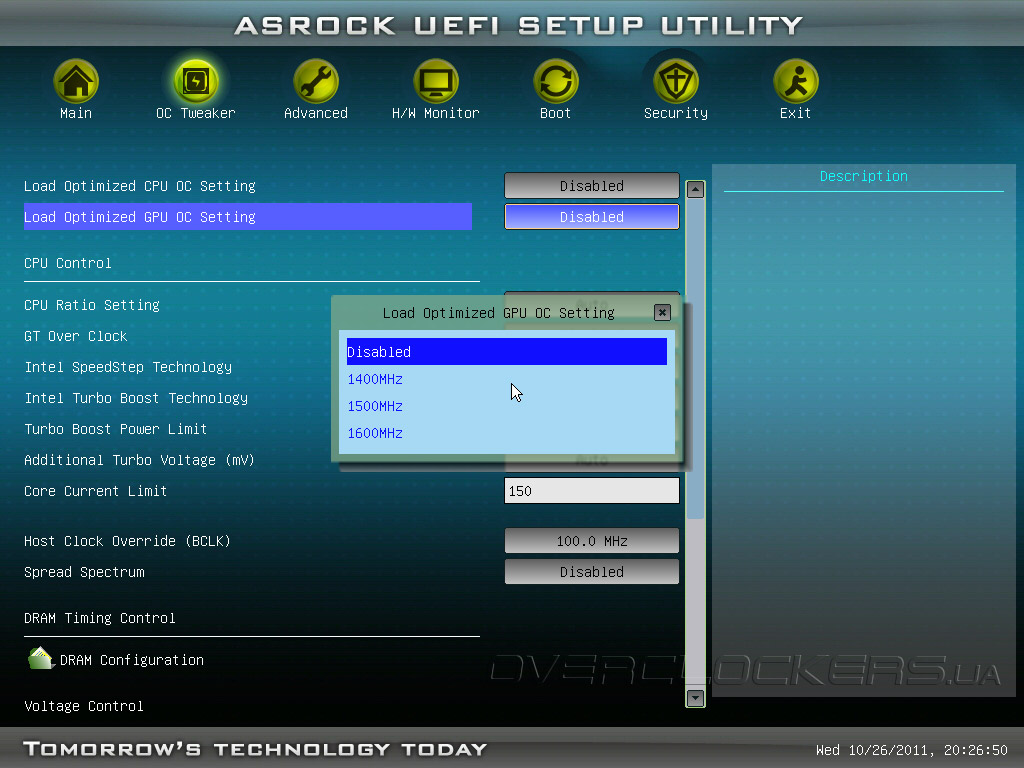Open DRAM Configuration entry text

coord(132,660)
